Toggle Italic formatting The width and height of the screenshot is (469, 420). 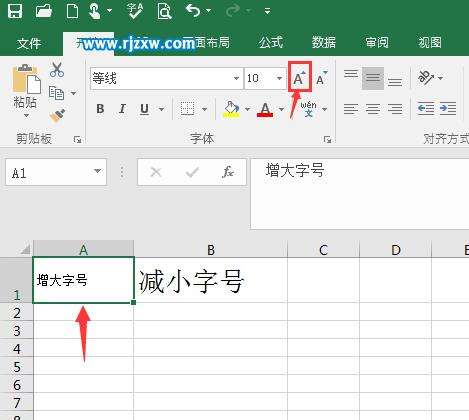point(122,109)
